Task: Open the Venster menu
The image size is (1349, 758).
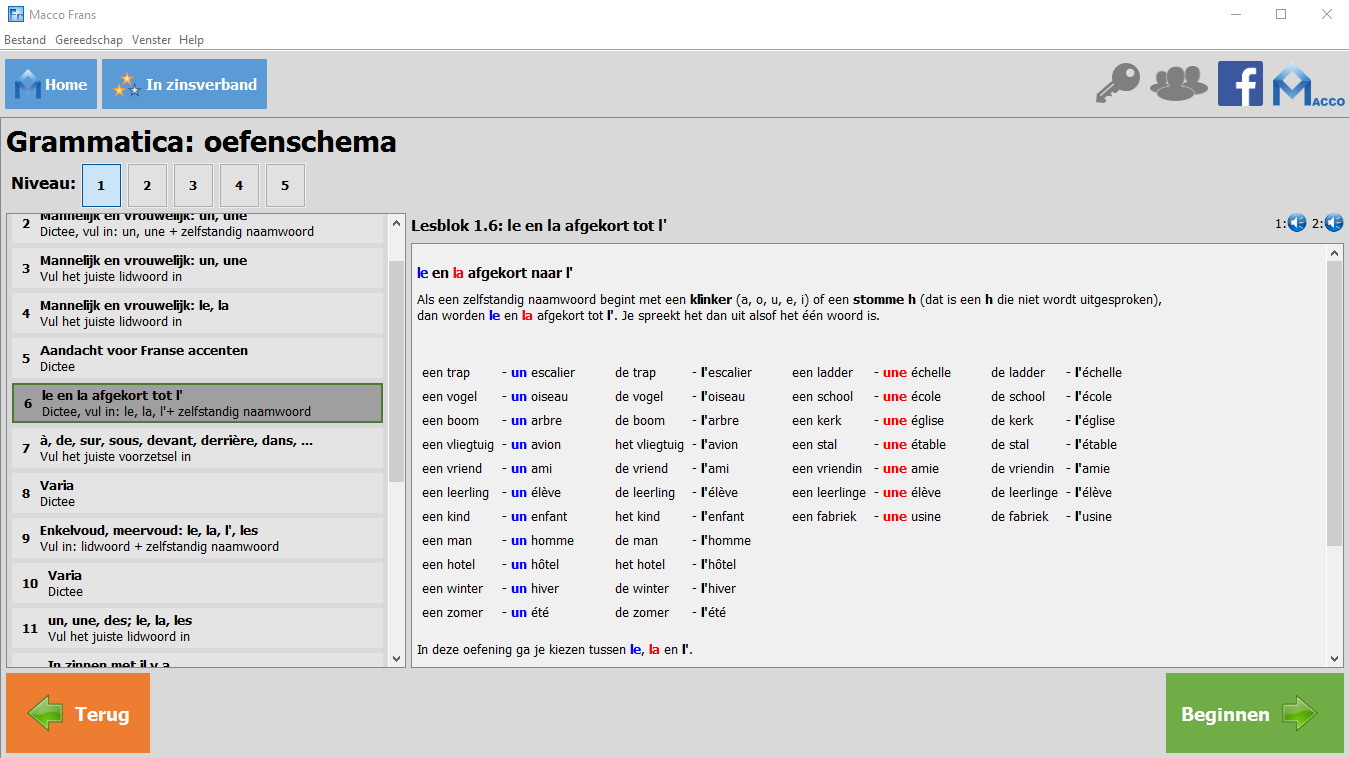Action: pos(151,40)
